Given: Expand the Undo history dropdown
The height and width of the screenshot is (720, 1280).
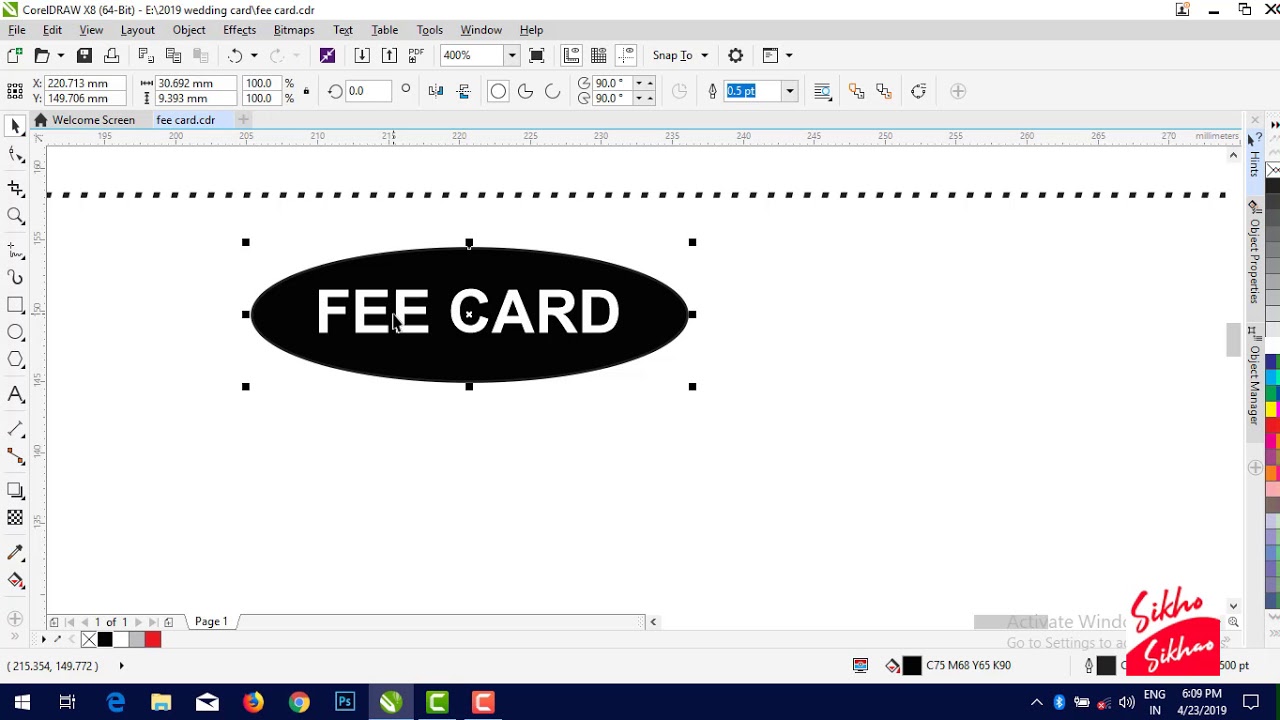Looking at the screenshot, I should point(254,56).
